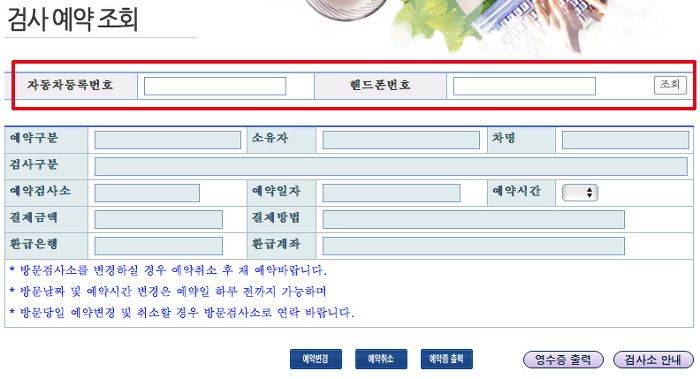The width and height of the screenshot is (700, 379).
Task: Focus the 소유자 field
Action: 401,140
